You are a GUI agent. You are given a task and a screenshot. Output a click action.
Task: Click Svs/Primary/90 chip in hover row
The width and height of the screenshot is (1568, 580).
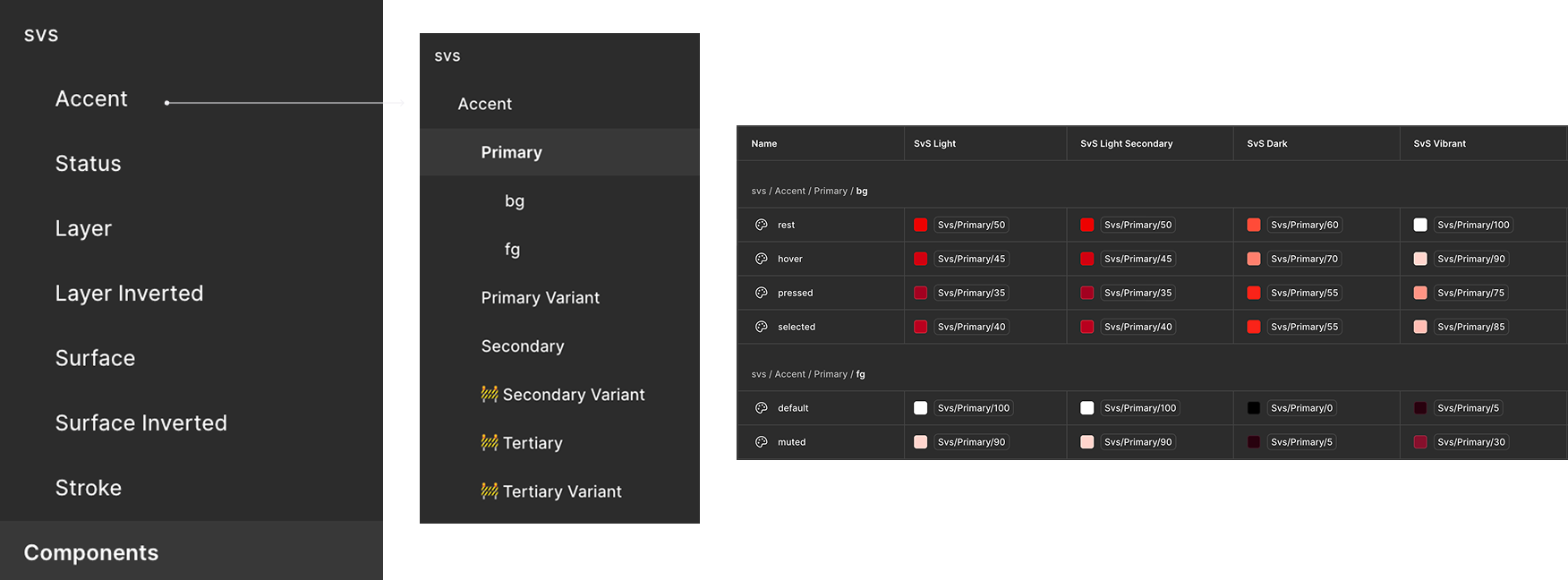pos(1471,259)
